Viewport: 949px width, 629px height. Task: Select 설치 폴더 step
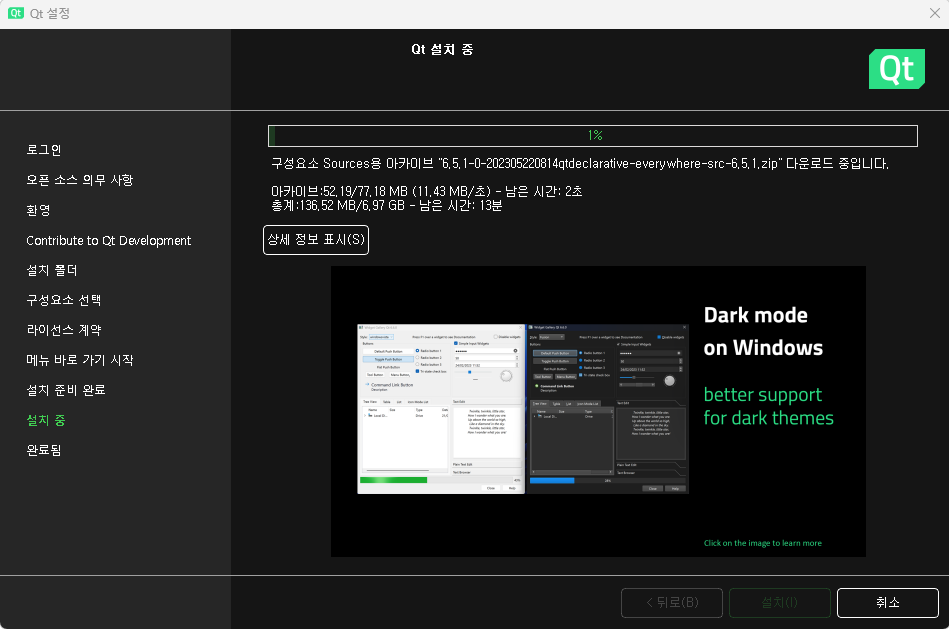point(52,270)
